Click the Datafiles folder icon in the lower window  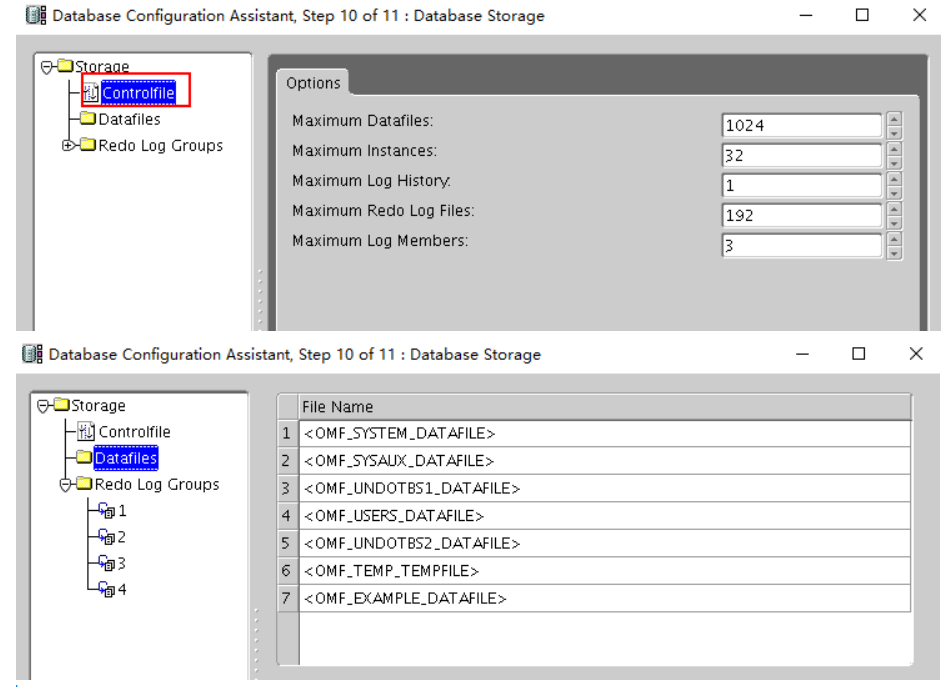(x=84, y=457)
